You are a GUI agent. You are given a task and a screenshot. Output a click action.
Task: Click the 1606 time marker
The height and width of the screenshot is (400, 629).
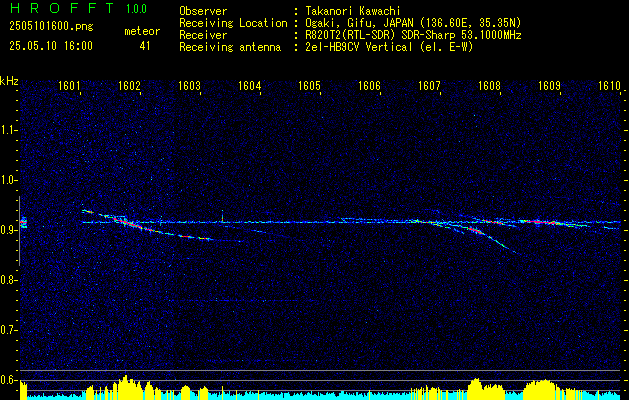369,85
